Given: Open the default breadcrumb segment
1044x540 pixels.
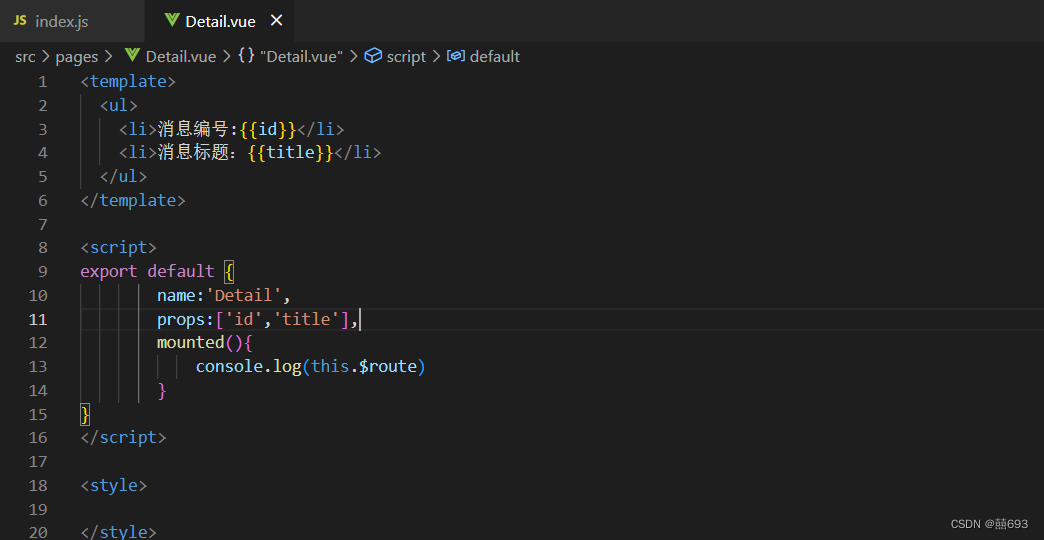Looking at the screenshot, I should 495,57.
